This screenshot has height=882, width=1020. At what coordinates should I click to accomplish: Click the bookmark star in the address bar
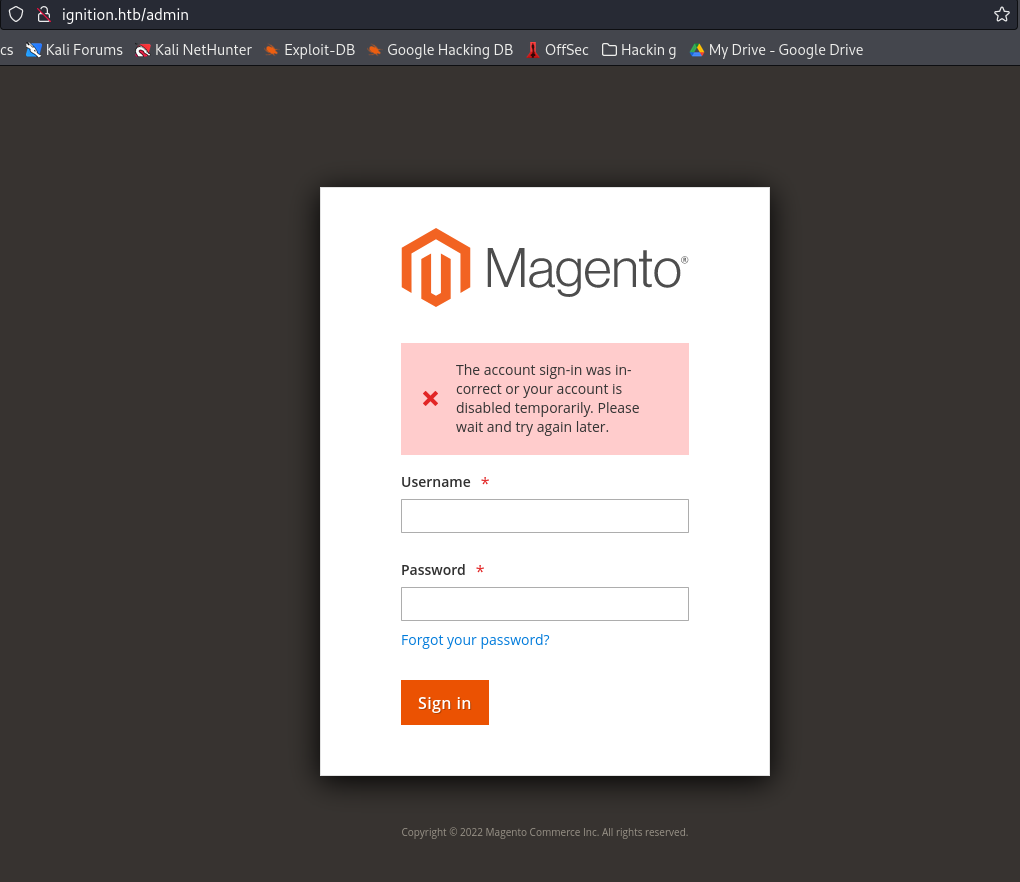pos(1001,14)
